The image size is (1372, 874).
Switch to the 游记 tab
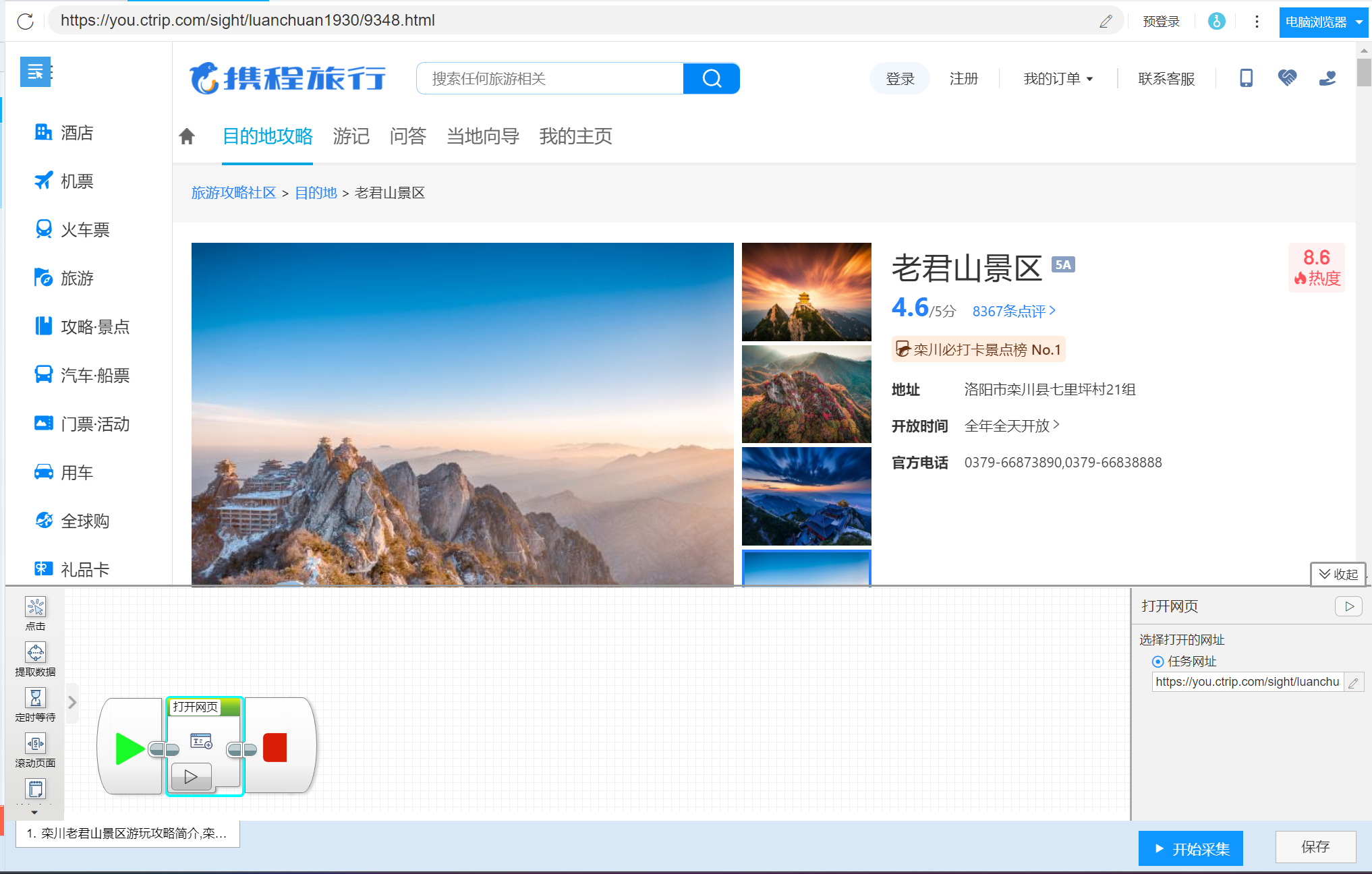[x=351, y=137]
